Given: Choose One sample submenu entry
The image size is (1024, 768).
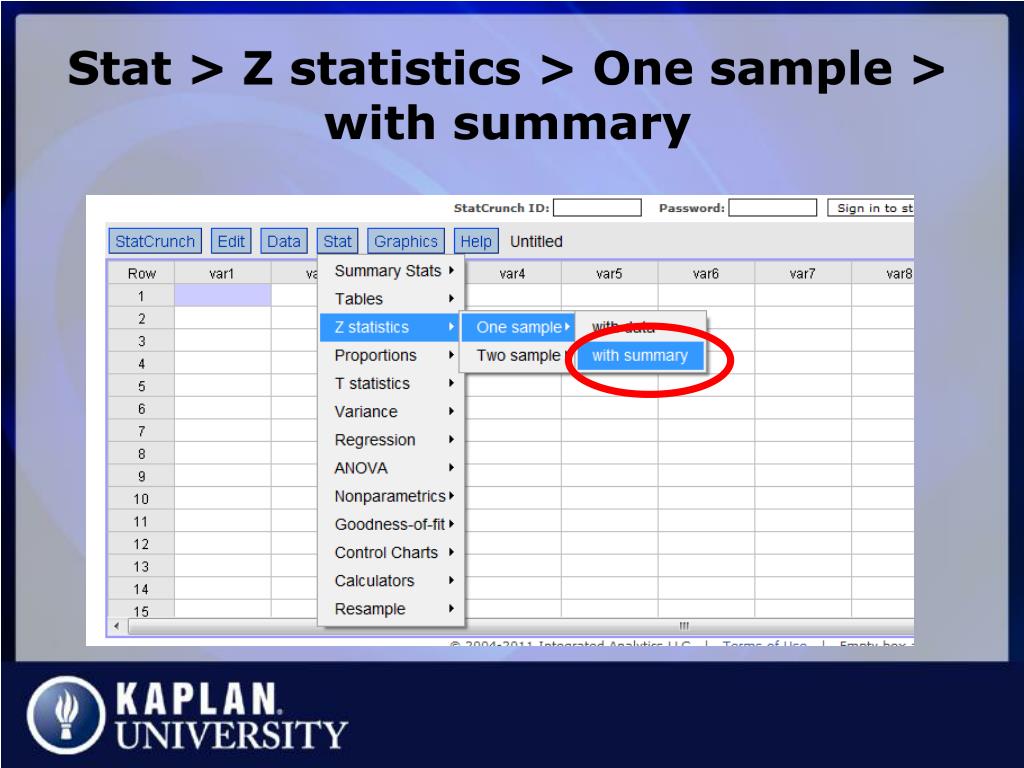Looking at the screenshot, I should tap(519, 327).
